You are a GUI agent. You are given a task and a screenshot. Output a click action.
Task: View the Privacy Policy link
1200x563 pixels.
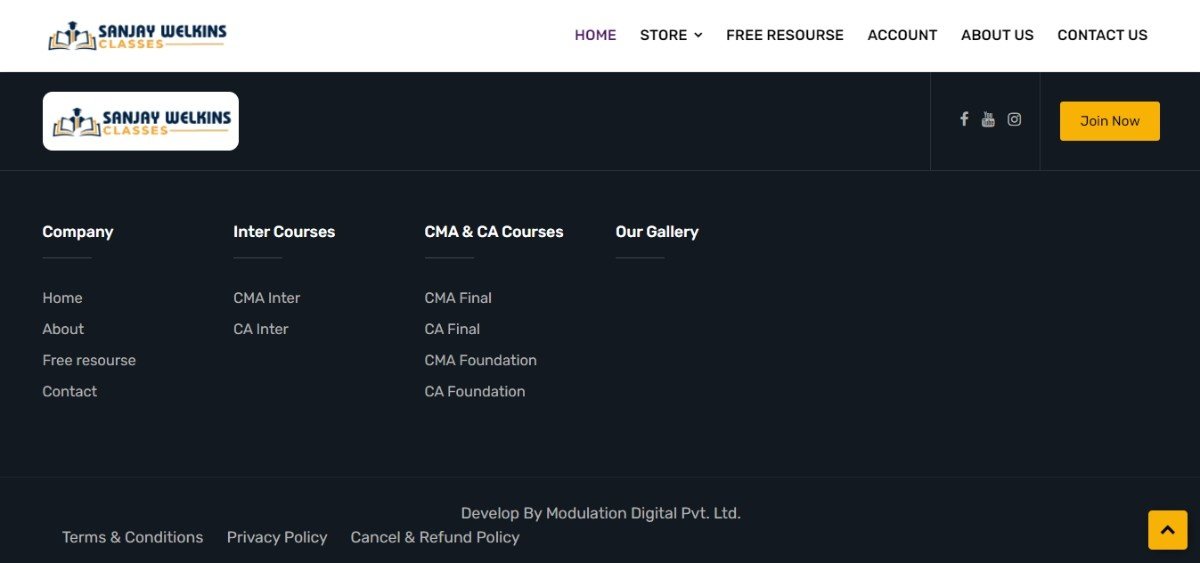[x=277, y=537]
